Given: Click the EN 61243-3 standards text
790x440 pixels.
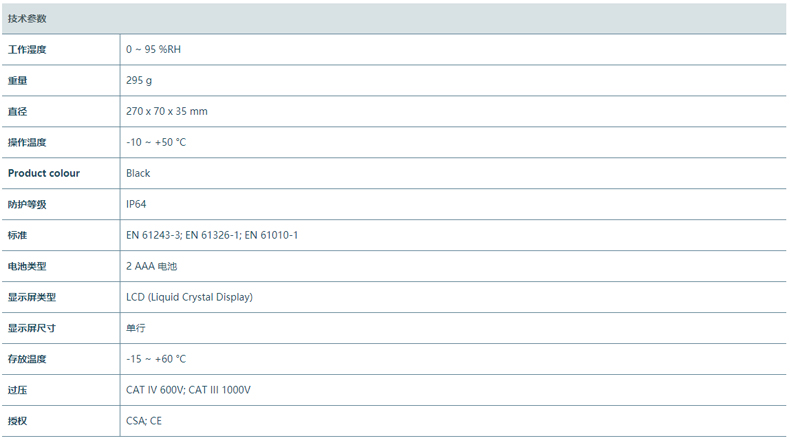Looking at the screenshot, I should click(153, 235).
